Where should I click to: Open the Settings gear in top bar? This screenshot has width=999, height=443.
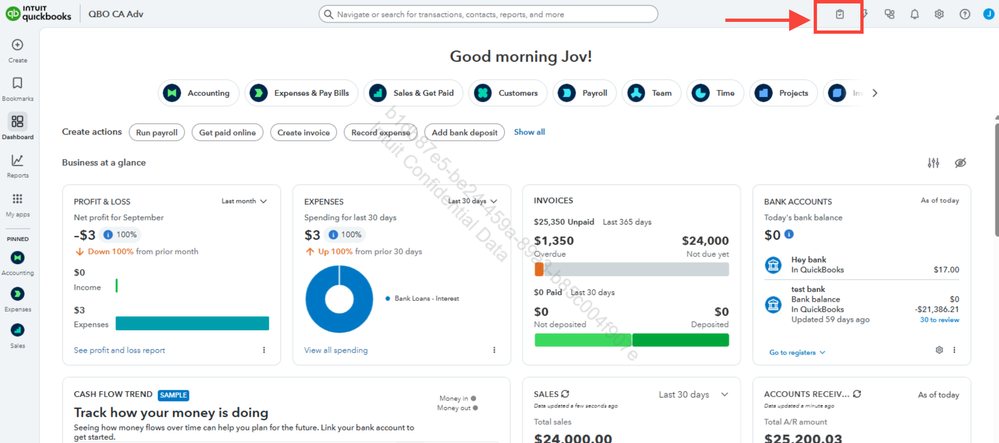[939, 15]
